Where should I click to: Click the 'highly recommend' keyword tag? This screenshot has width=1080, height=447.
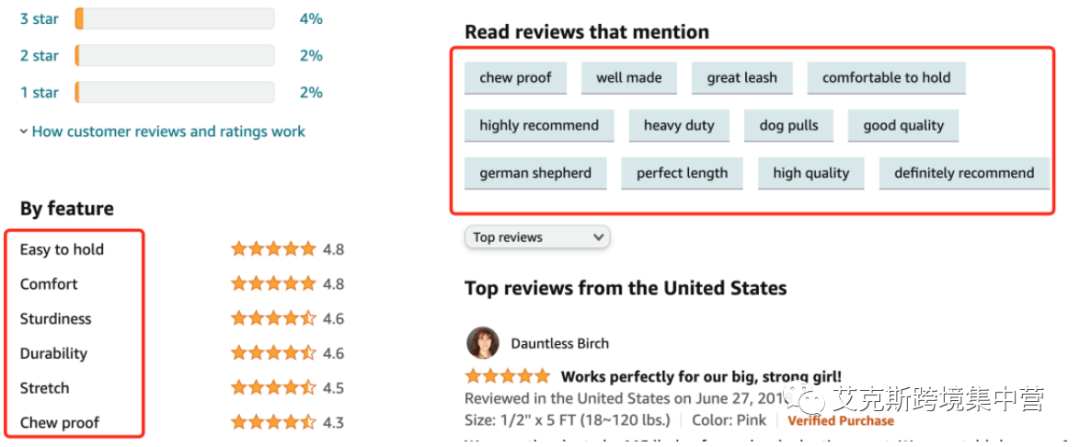[x=539, y=126]
